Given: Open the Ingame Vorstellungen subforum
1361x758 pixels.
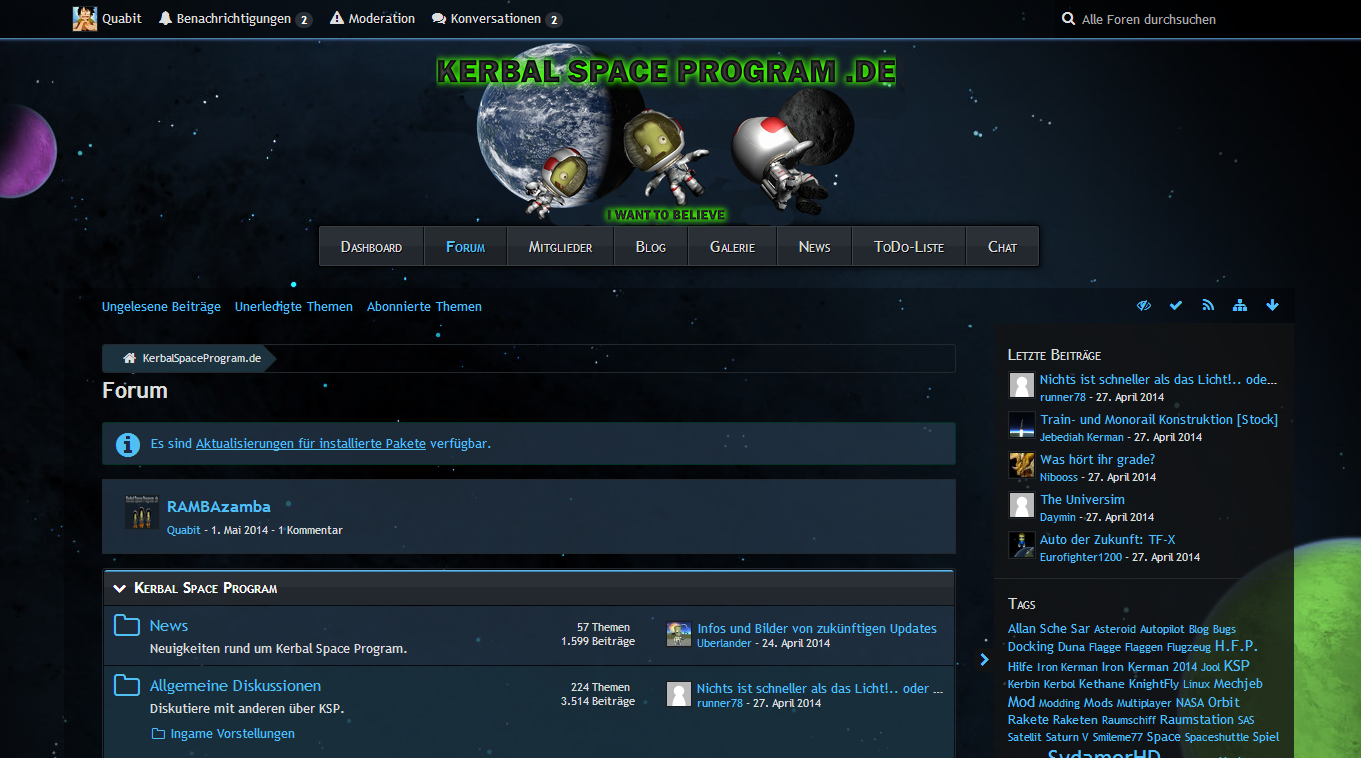Looking at the screenshot, I should point(232,734).
